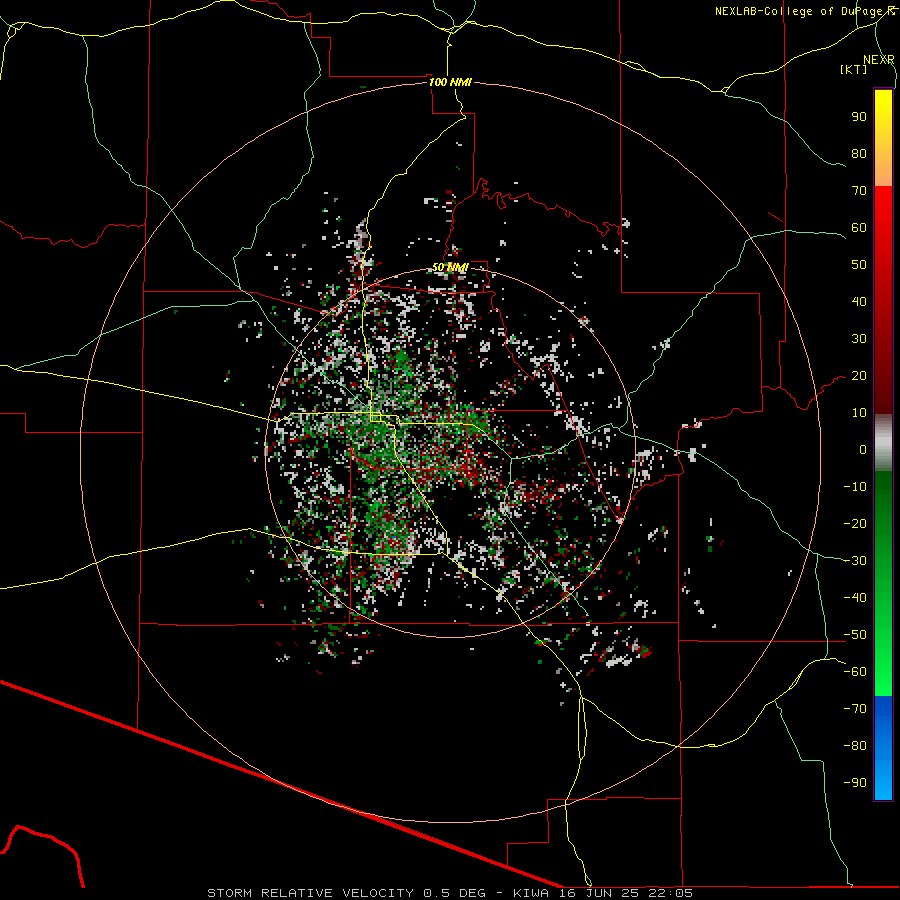Select the -90 value on velocity scale

tap(855, 783)
